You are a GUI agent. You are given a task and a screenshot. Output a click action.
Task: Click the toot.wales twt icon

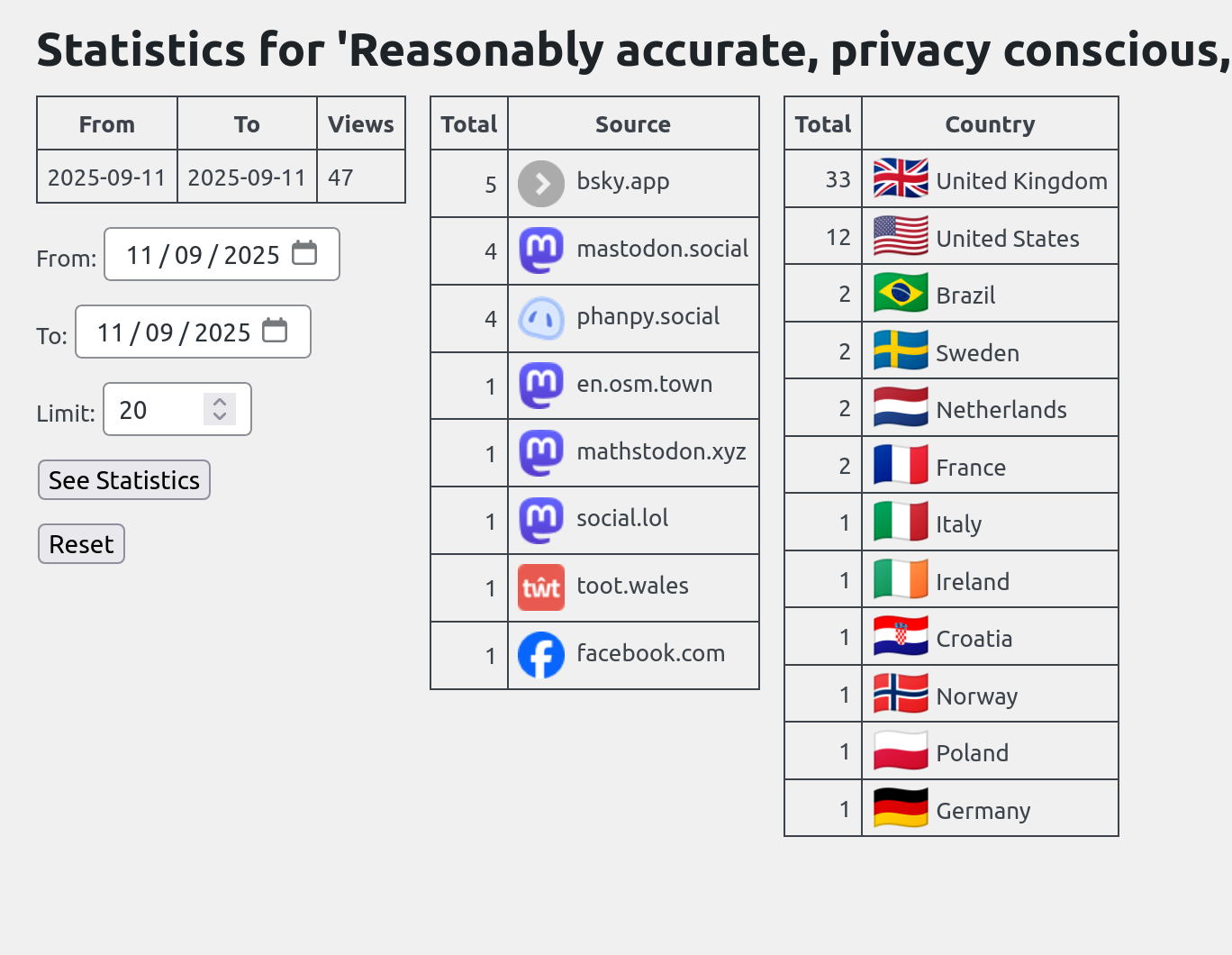pyautogui.click(x=541, y=587)
